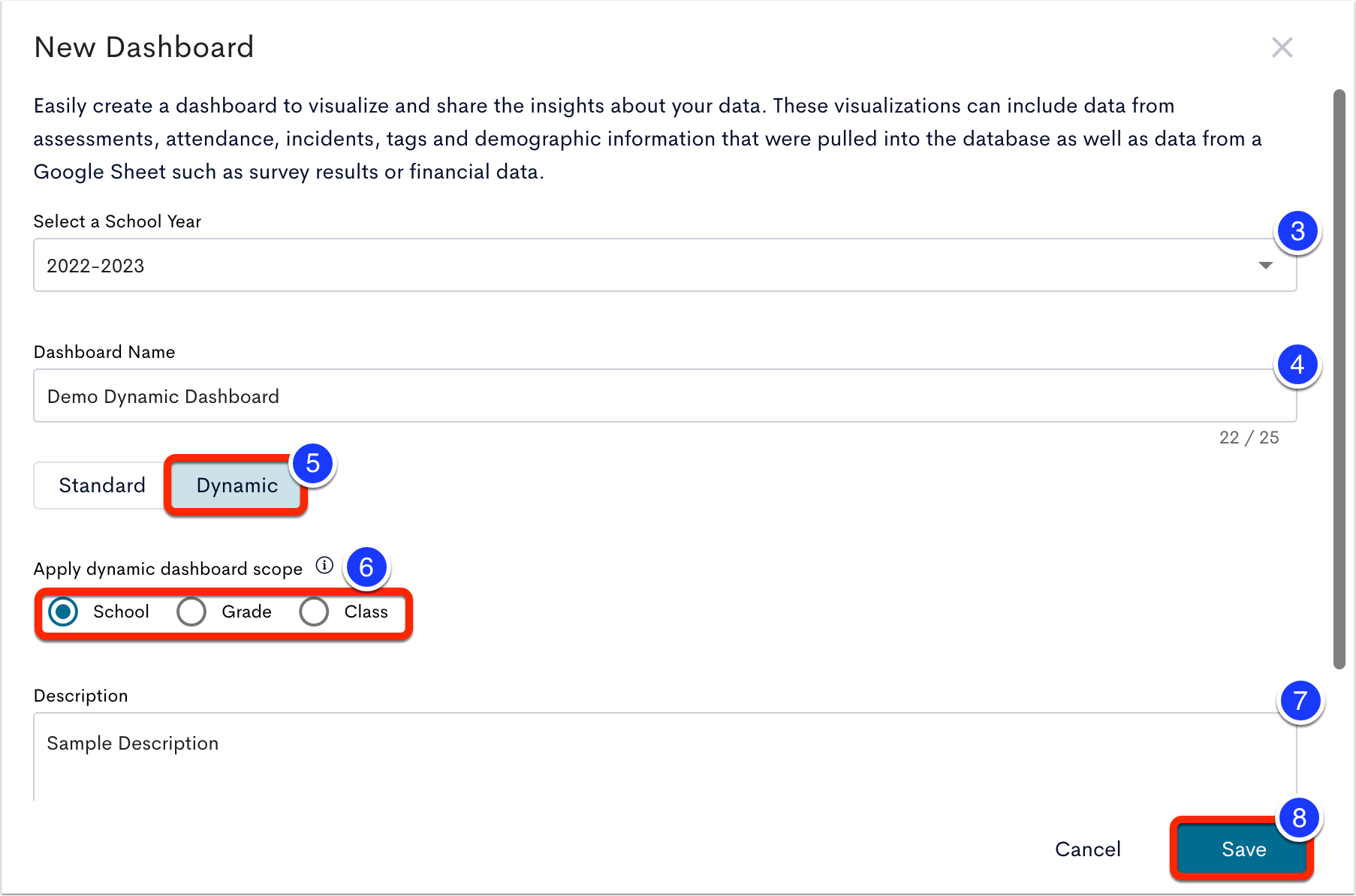Click the blue step 8 badge
Screen dimensions: 1356x896
coord(1300,819)
